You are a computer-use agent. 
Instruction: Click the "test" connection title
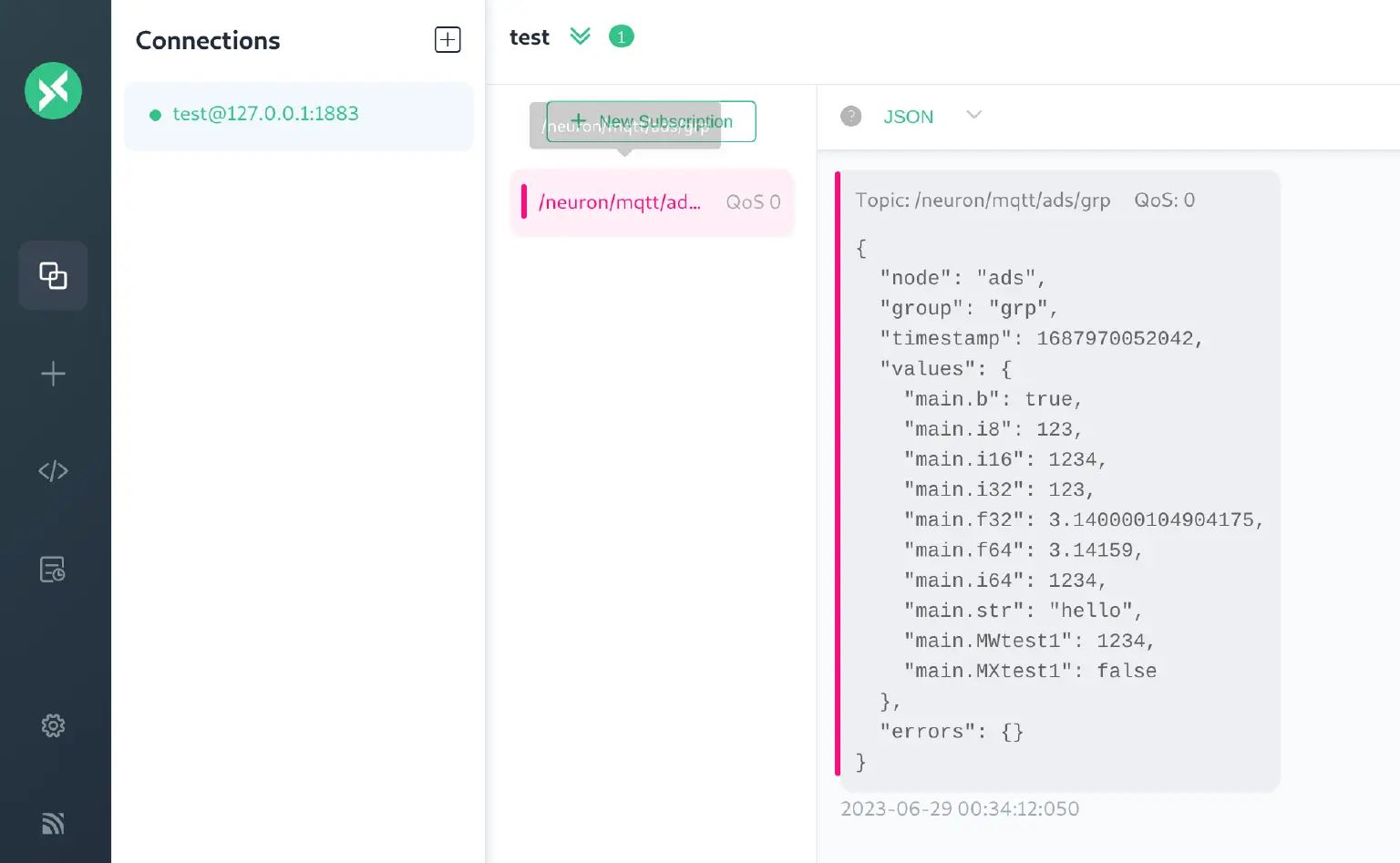[529, 37]
